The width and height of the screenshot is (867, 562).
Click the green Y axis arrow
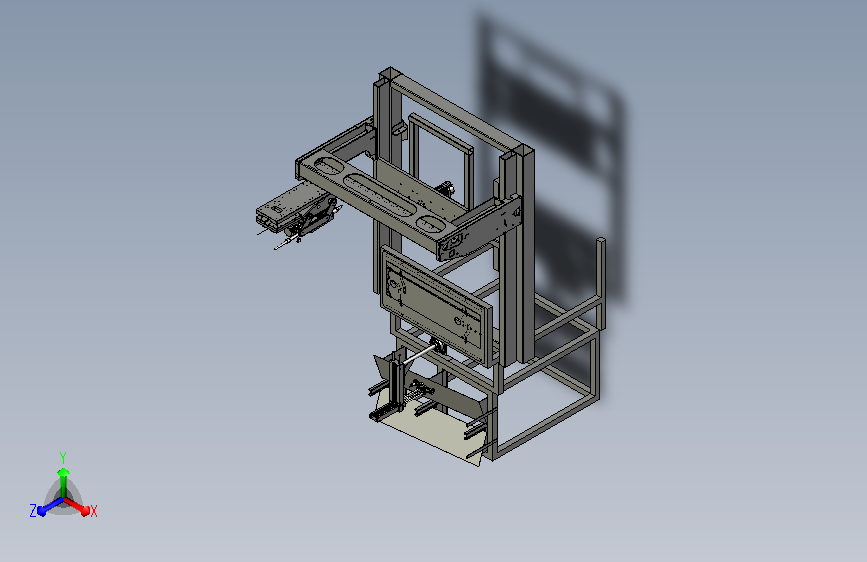64,483
